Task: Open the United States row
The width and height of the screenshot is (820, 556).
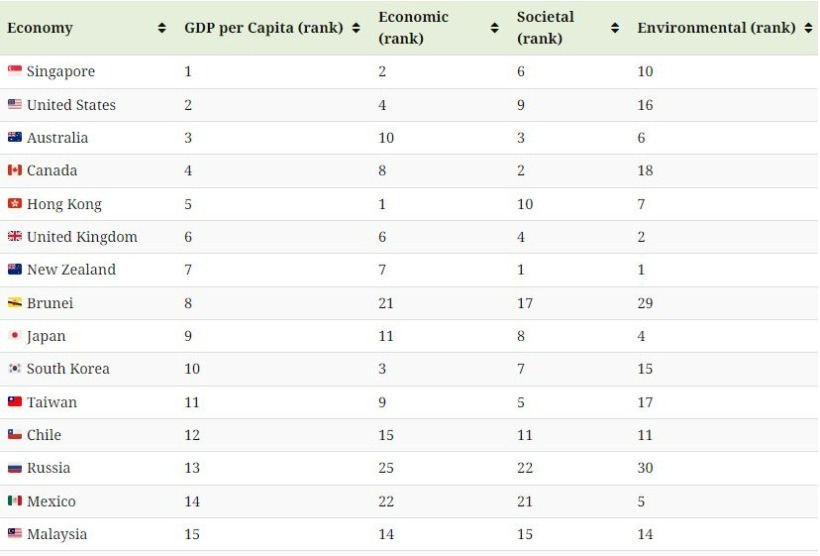Action: [409, 105]
